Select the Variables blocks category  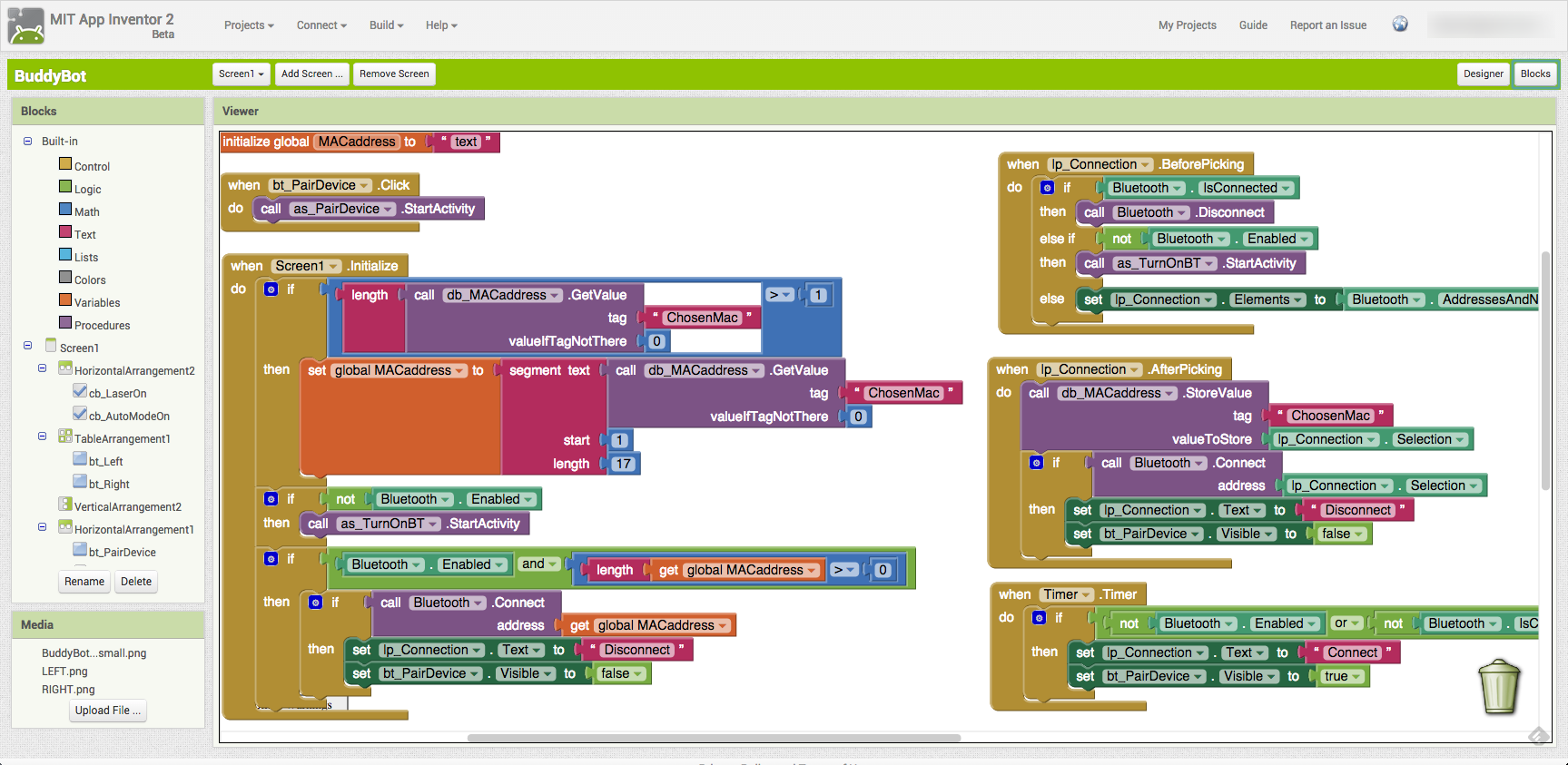coord(96,302)
